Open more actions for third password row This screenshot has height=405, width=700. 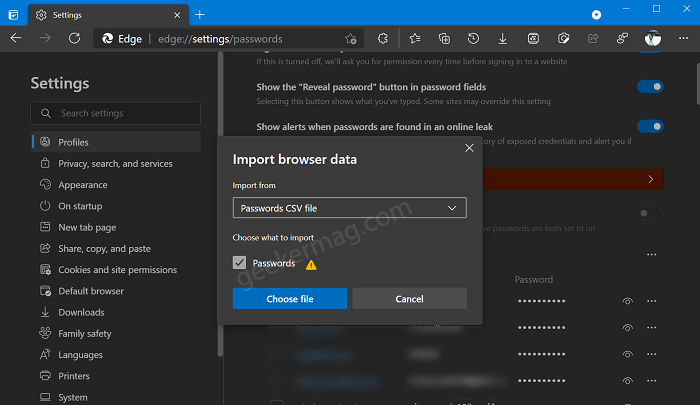coord(652,354)
